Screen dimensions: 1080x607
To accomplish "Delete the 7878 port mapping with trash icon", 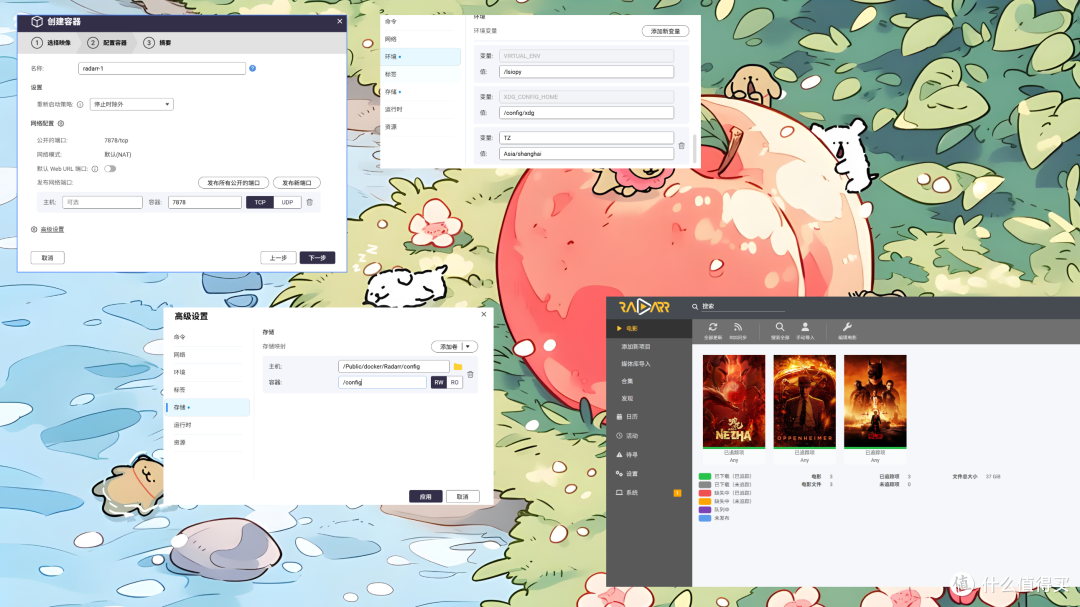I will pyautogui.click(x=309, y=203).
